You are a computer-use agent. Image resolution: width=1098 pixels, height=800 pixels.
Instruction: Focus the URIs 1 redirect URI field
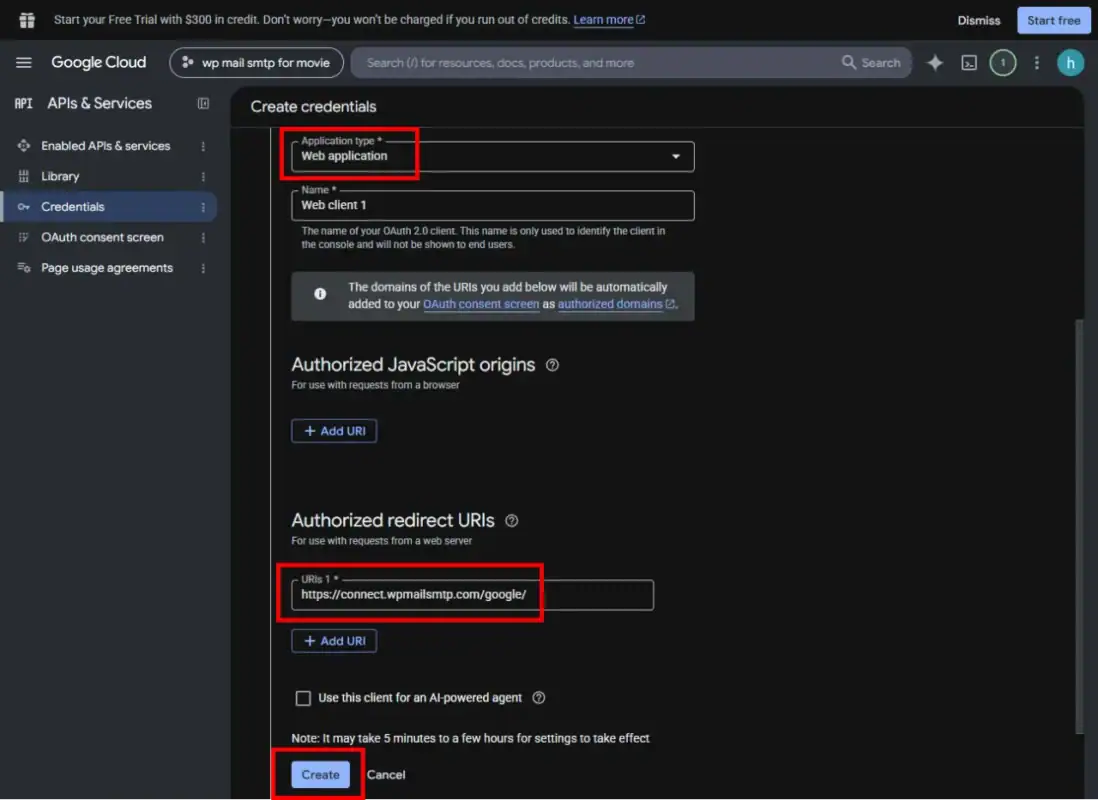[x=472, y=595]
